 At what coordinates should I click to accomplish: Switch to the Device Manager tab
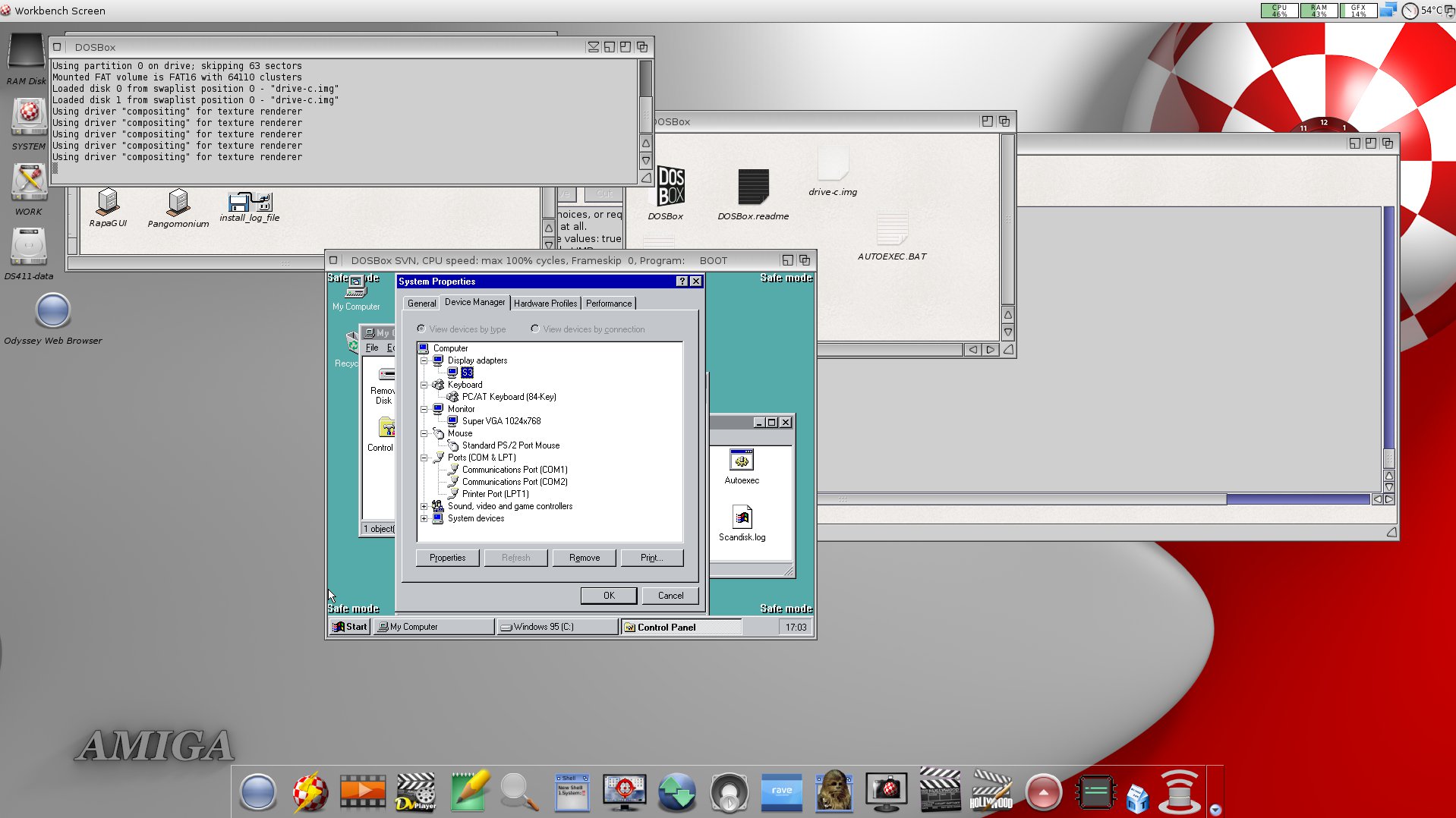click(474, 302)
